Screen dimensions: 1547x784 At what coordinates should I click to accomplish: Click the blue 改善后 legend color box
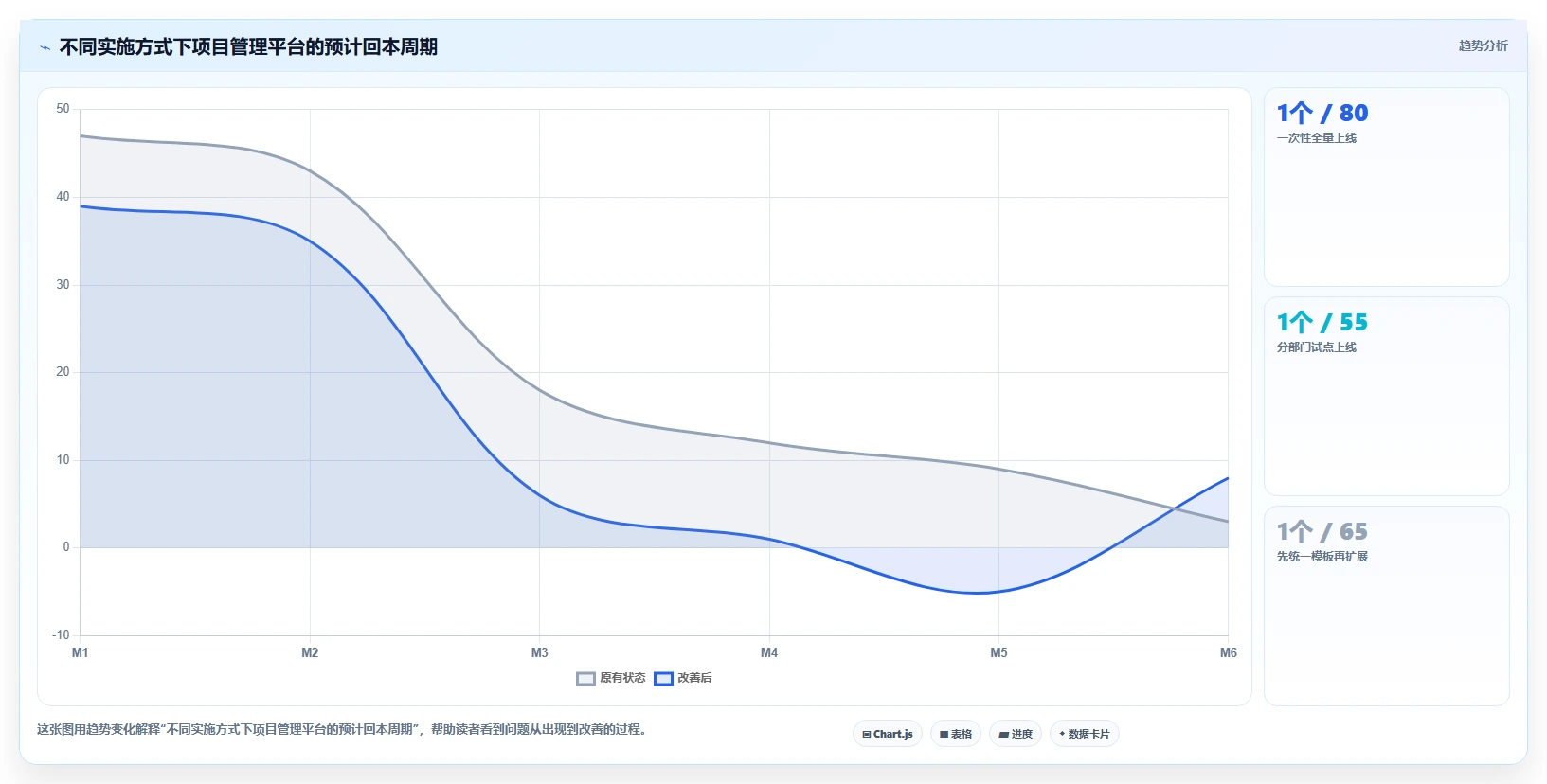(663, 678)
